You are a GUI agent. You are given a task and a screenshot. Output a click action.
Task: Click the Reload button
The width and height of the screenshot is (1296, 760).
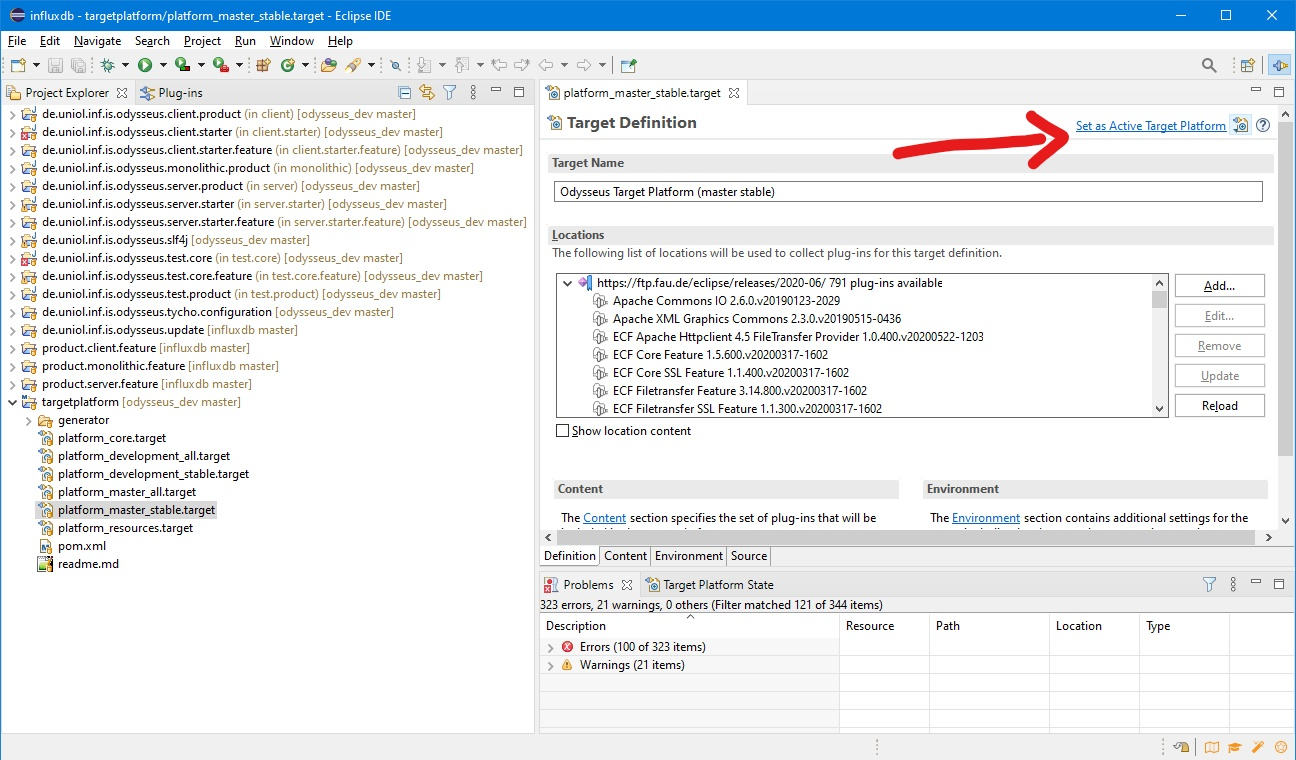(1219, 406)
